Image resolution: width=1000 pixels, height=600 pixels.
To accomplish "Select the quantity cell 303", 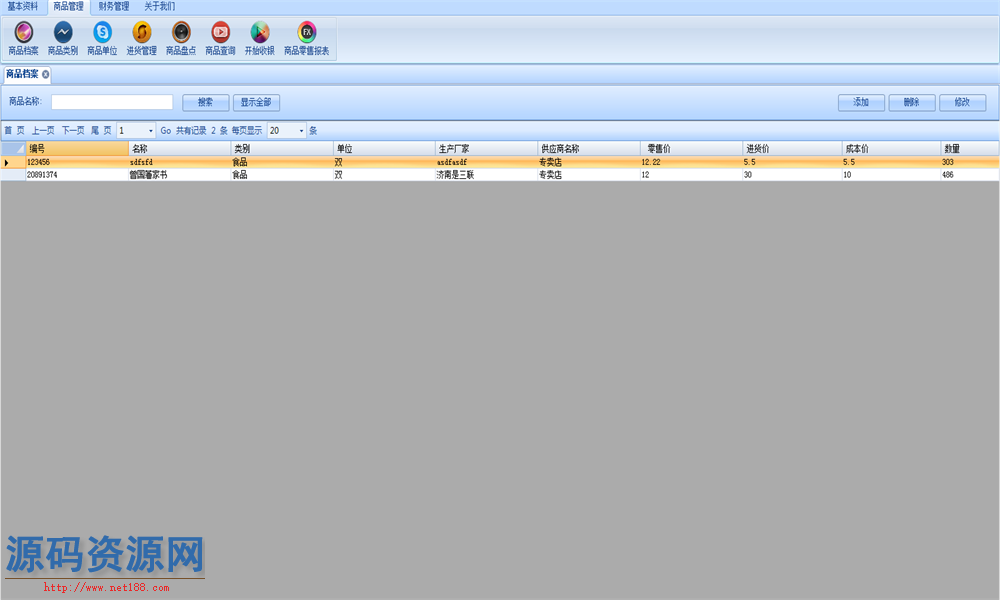I will pyautogui.click(x=970, y=163).
